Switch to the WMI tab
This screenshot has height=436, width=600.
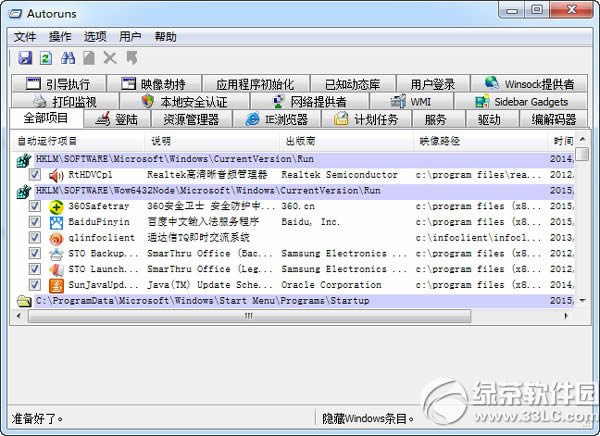[411, 102]
